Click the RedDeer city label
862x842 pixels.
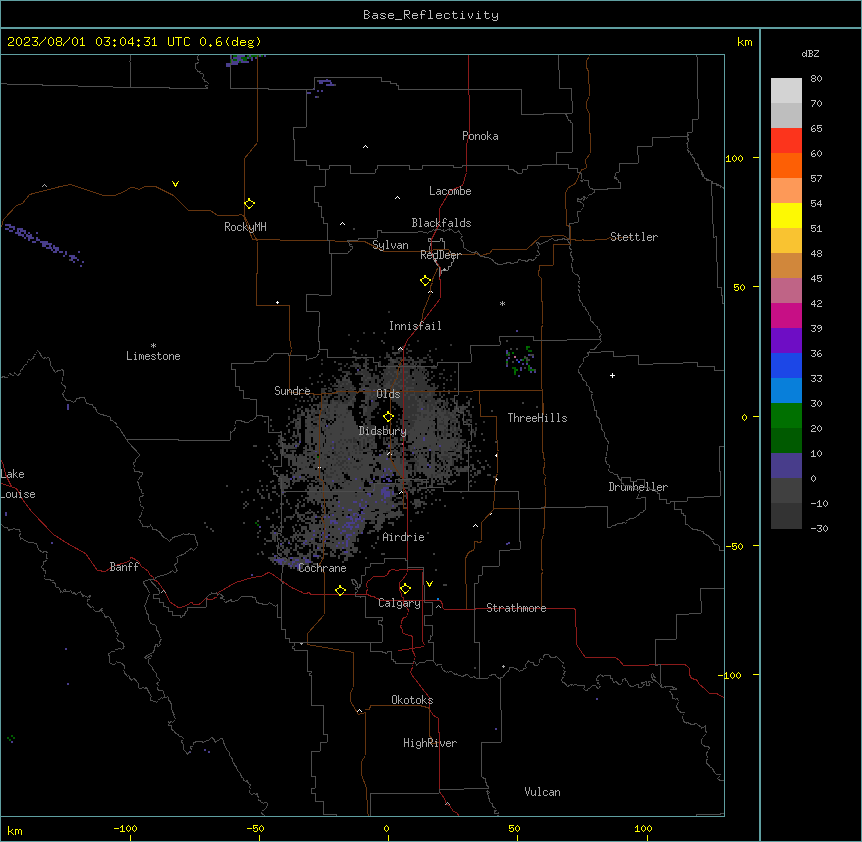click(440, 255)
